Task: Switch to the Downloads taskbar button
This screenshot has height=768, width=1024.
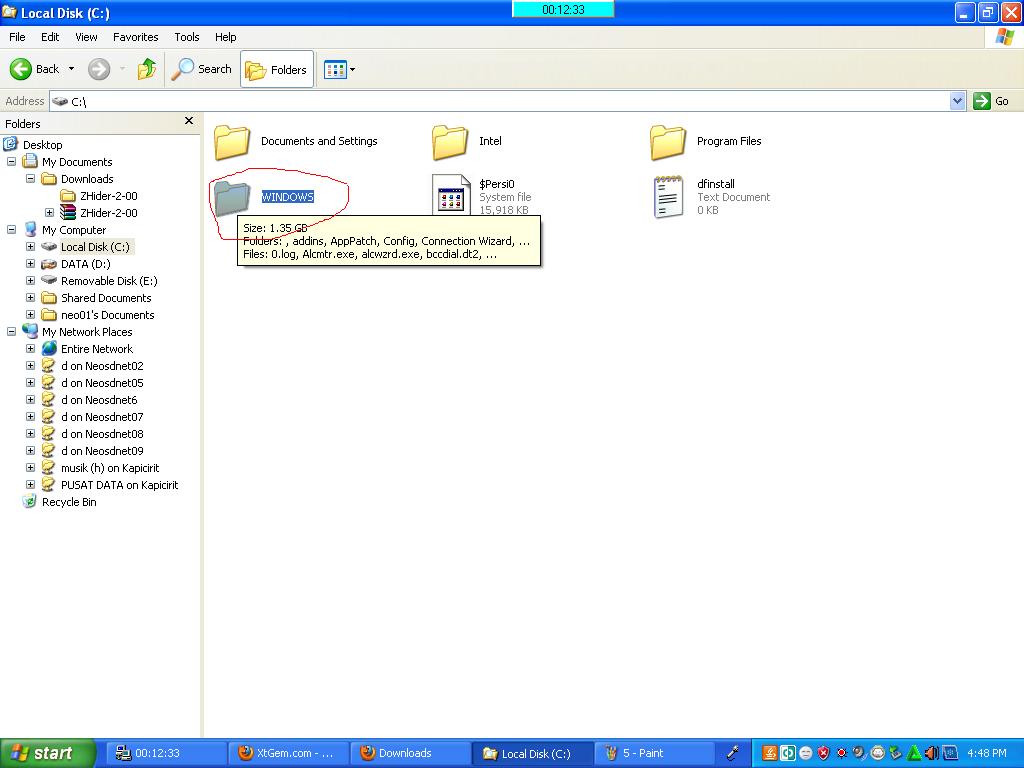Action: [x=410, y=753]
